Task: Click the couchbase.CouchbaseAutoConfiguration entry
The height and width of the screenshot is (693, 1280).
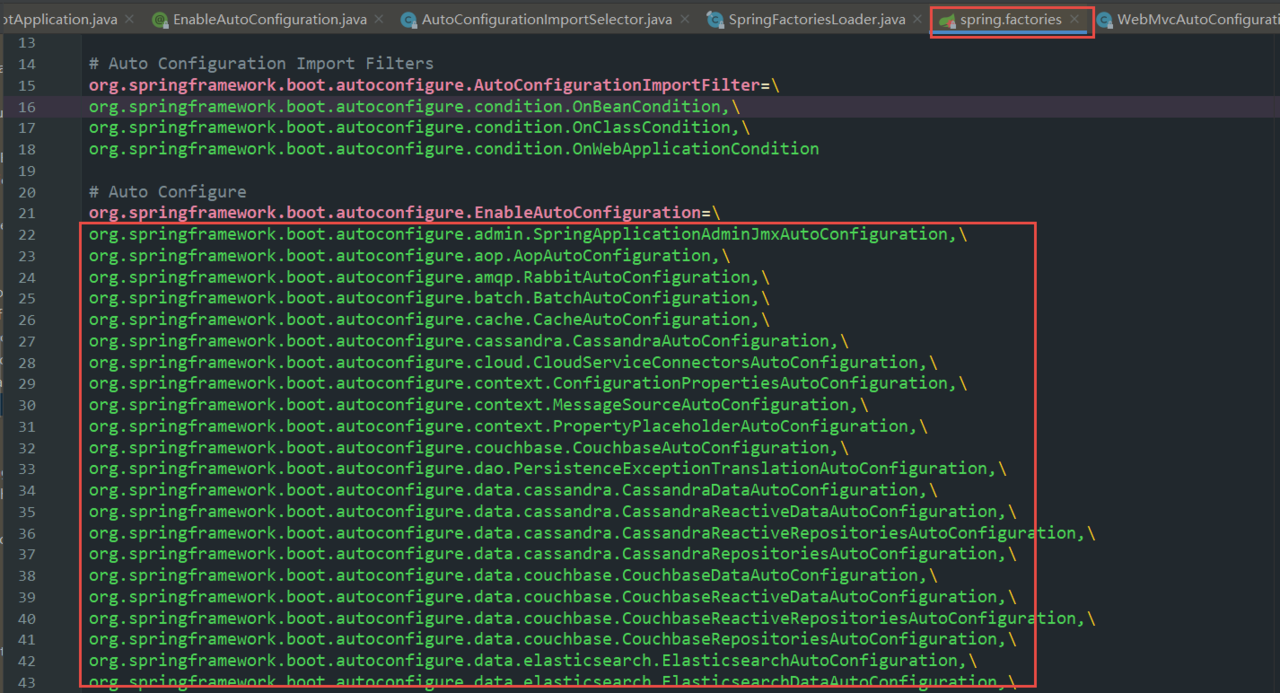Action: [468, 447]
